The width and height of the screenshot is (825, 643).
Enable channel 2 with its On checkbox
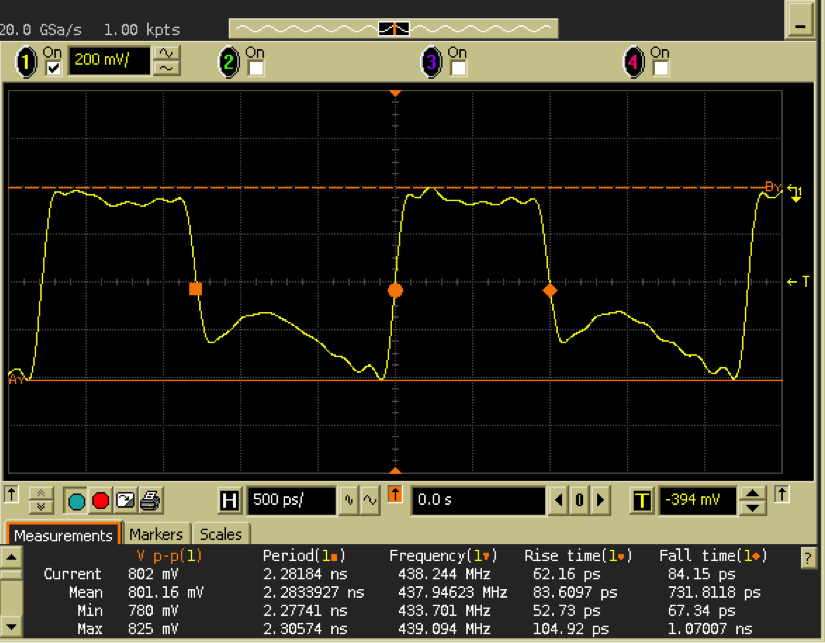(256, 68)
